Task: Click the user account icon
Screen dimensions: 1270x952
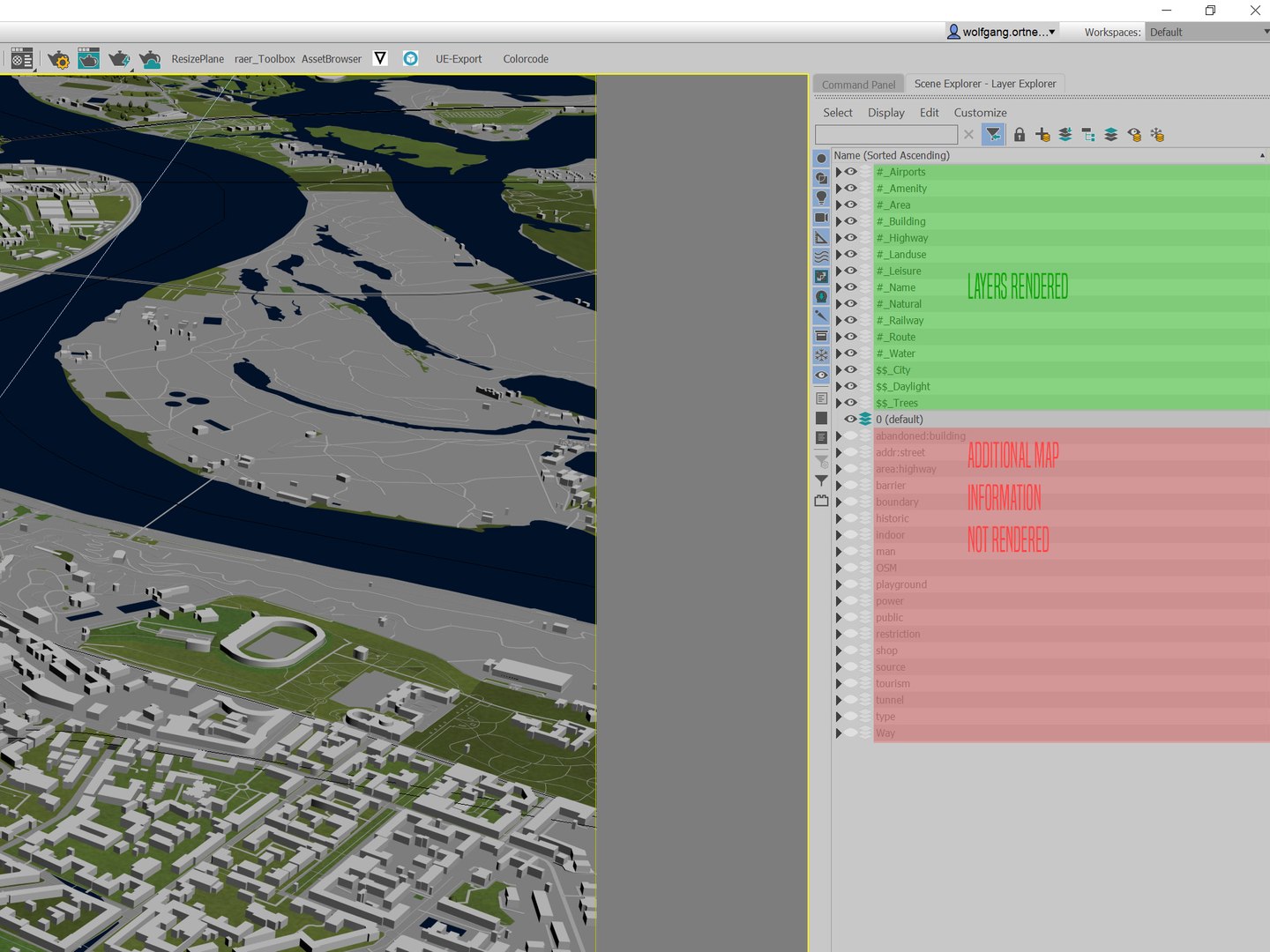Action: tap(953, 32)
